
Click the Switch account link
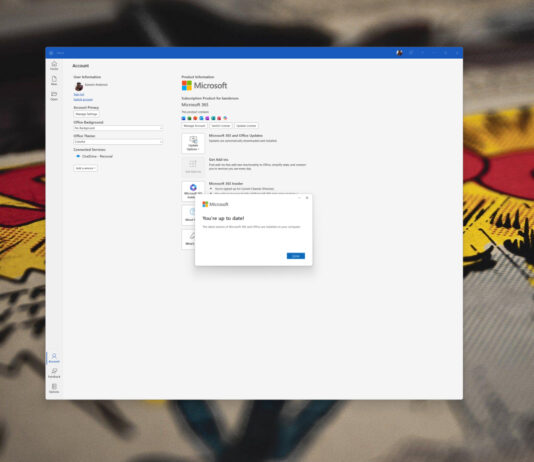83,100
